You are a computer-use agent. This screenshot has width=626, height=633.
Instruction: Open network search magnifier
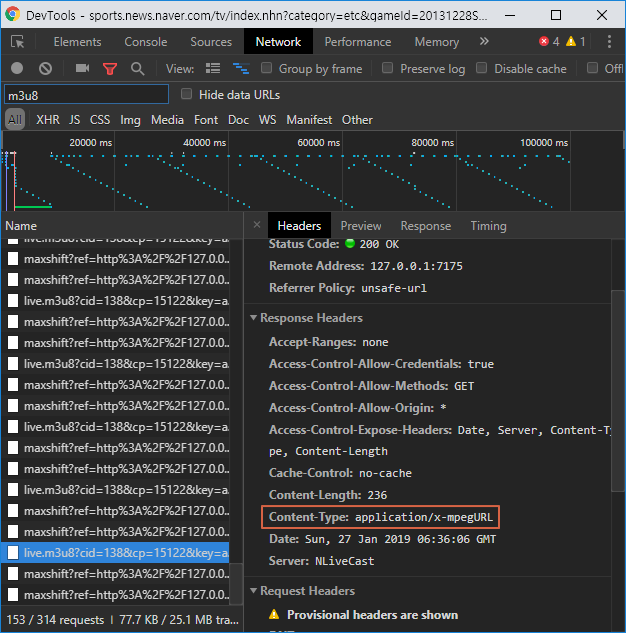tap(138, 69)
